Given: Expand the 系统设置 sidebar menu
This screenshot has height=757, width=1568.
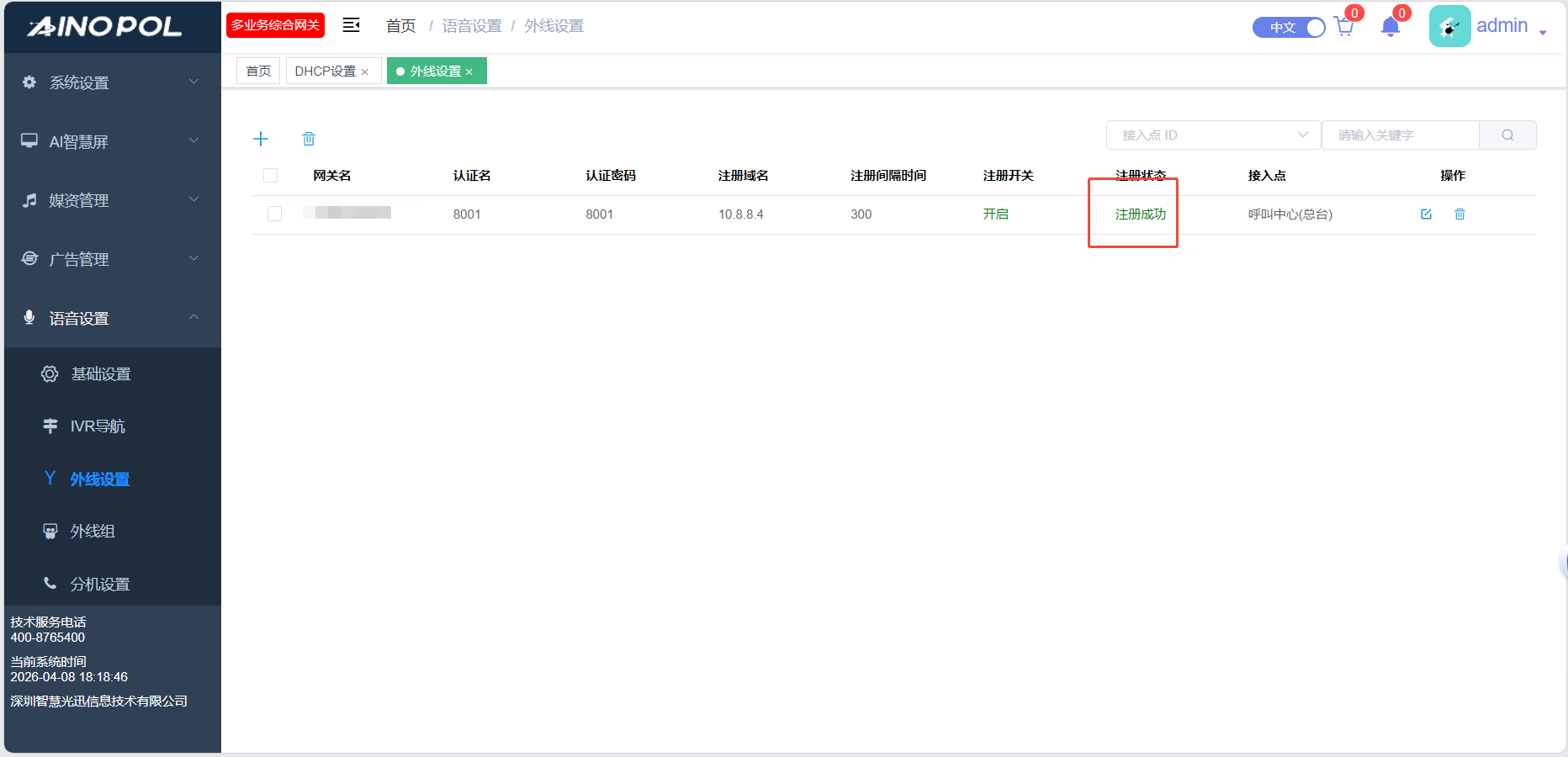Looking at the screenshot, I should [111, 82].
